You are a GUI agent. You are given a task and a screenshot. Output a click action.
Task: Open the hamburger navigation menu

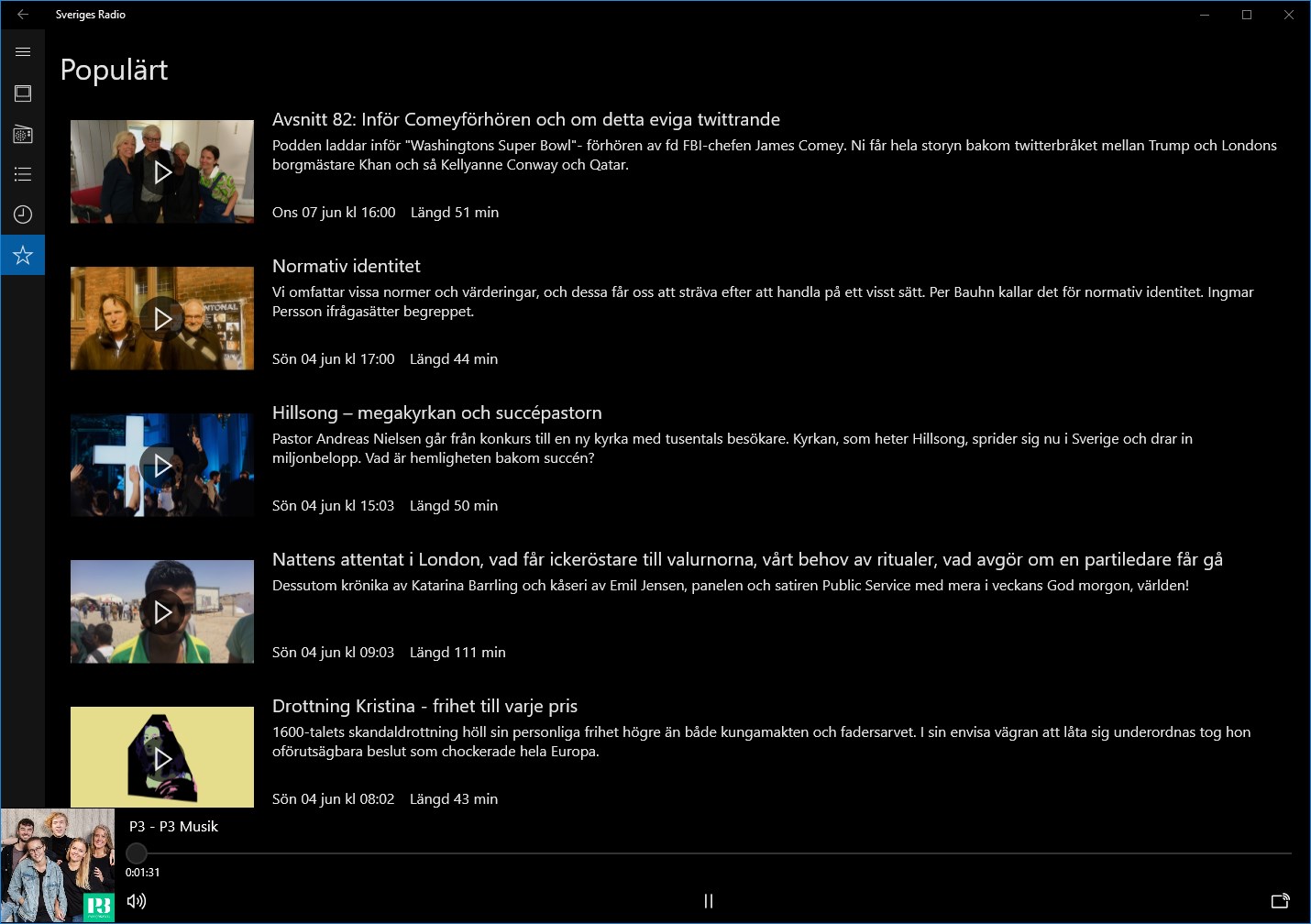(23, 52)
